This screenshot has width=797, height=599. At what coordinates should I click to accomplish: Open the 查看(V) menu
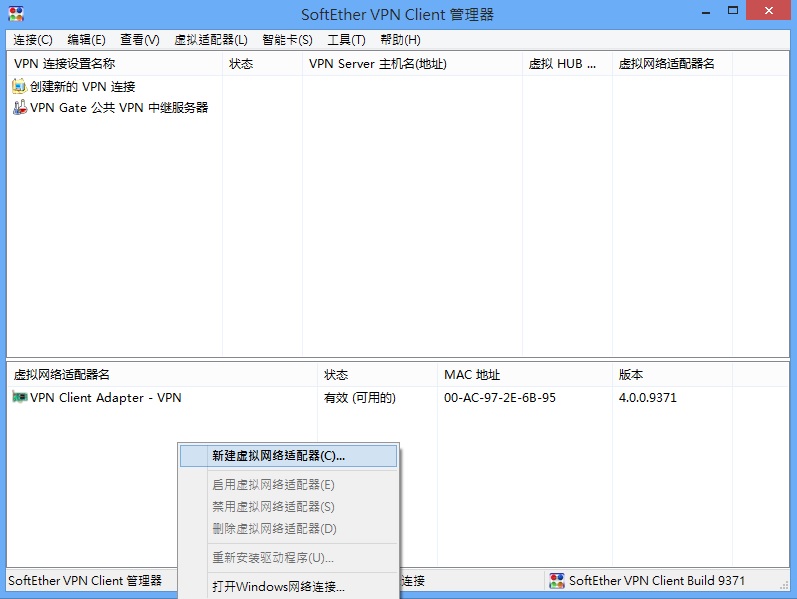(140, 40)
